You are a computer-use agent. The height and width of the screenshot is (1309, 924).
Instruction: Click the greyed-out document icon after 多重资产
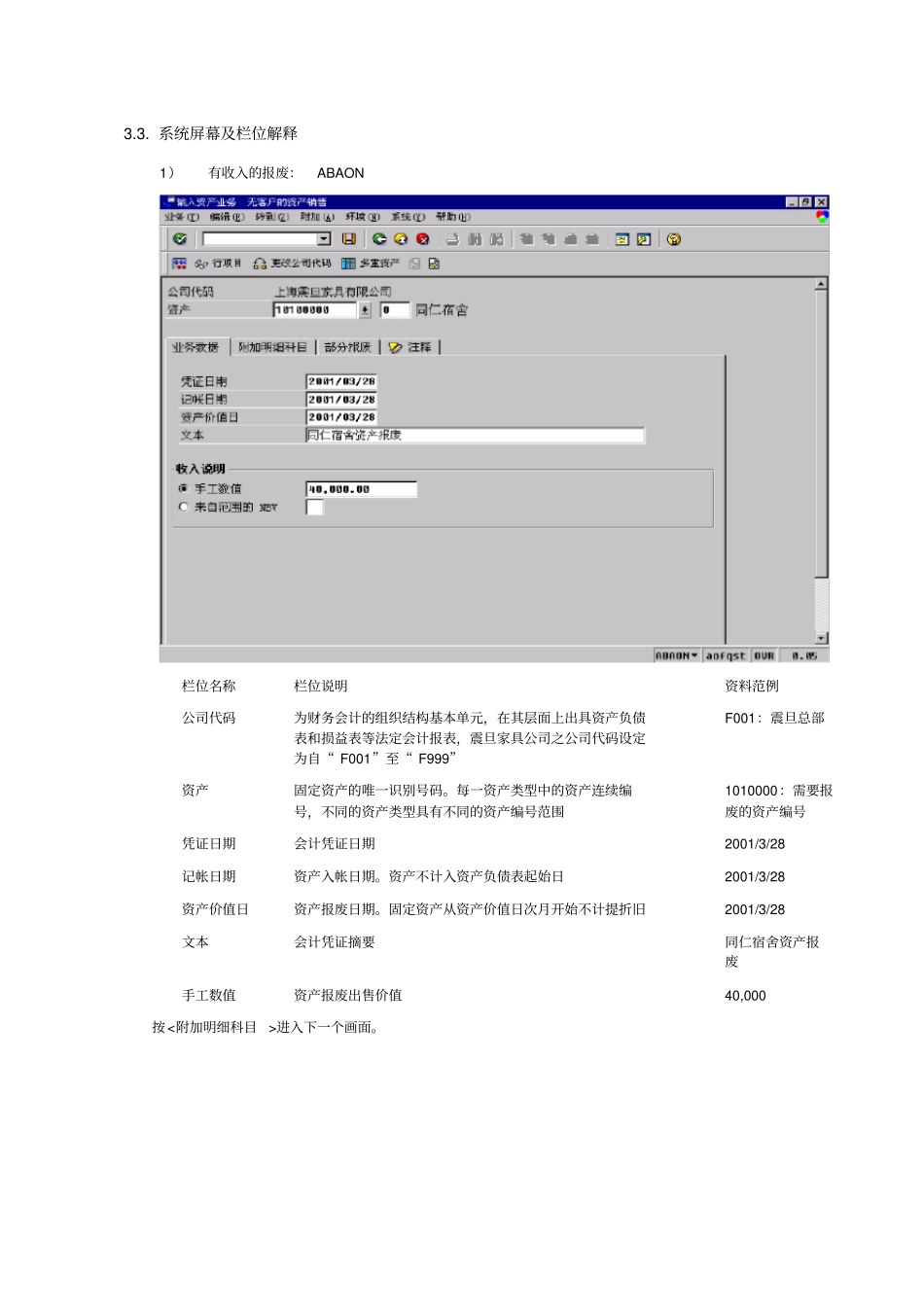(x=415, y=264)
